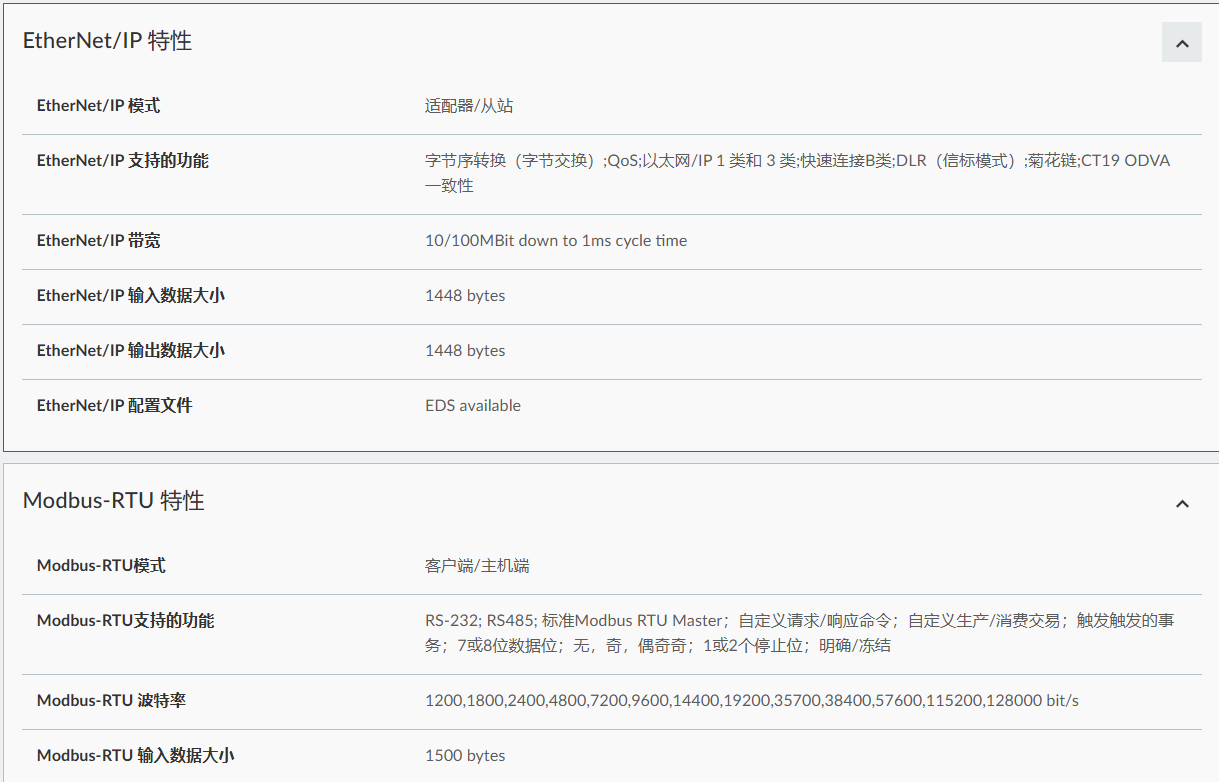
Task: Click the EDS available value text
Action: (x=472, y=406)
